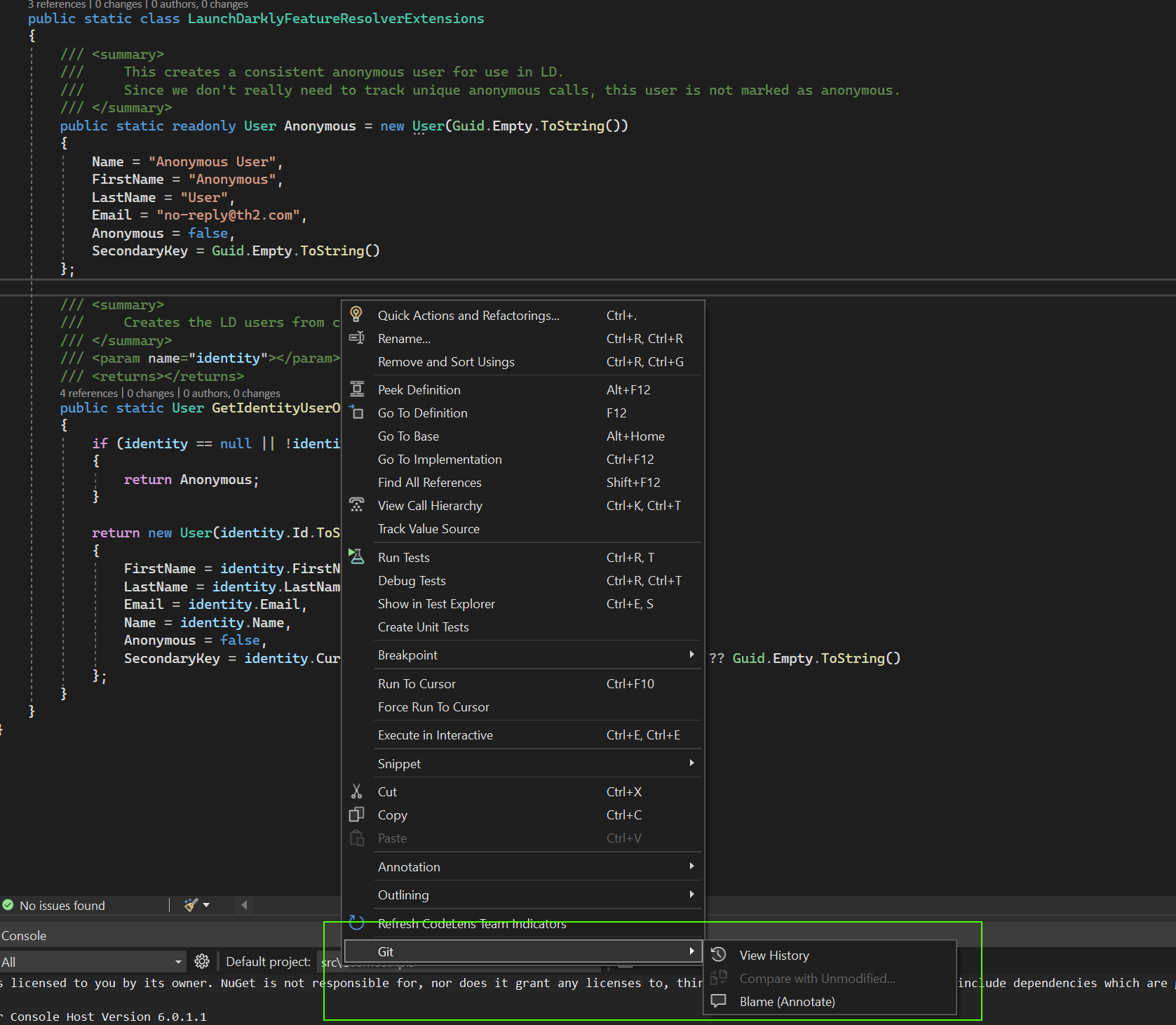Click the Run Tests flask icon
Screen dimensions: 1176x1025
click(356, 557)
